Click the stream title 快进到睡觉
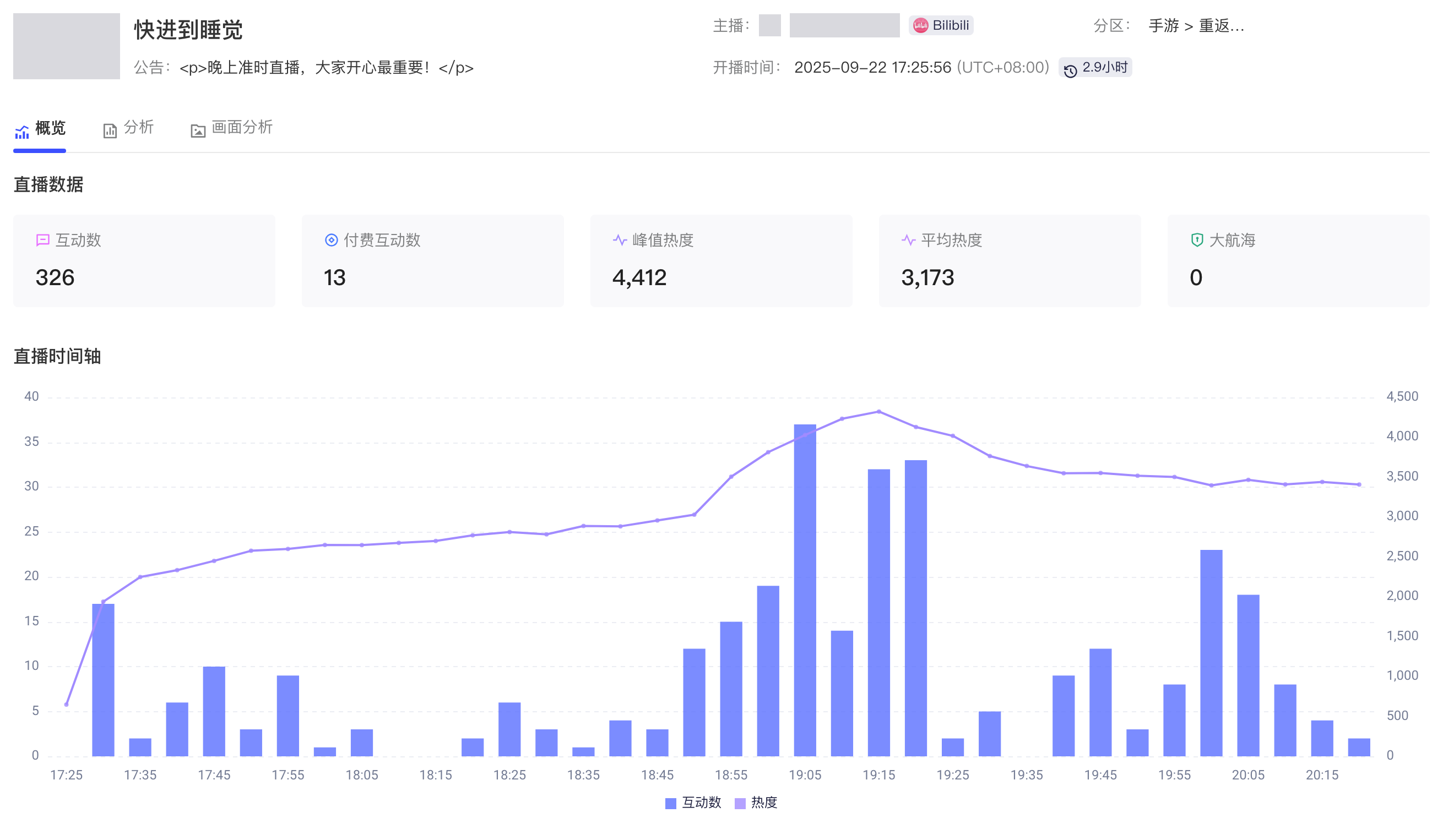 [188, 30]
